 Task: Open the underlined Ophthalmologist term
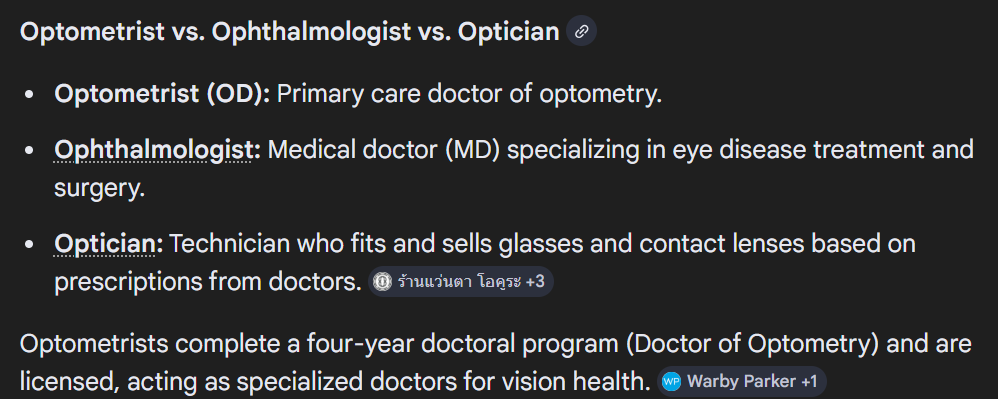[152, 150]
